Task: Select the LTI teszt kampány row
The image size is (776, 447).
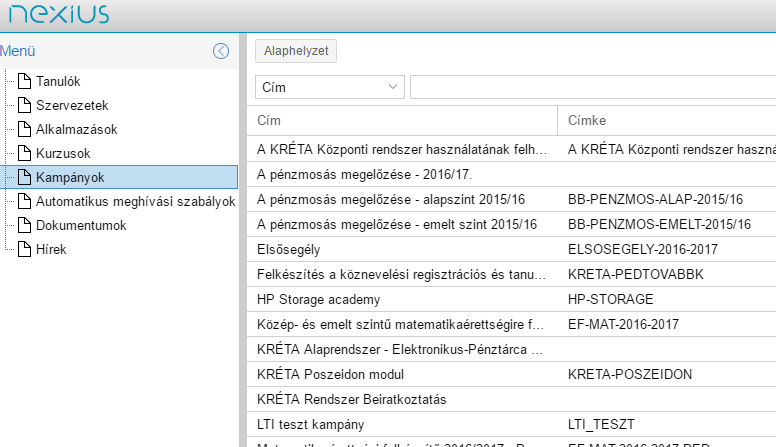Action: [x=400, y=424]
